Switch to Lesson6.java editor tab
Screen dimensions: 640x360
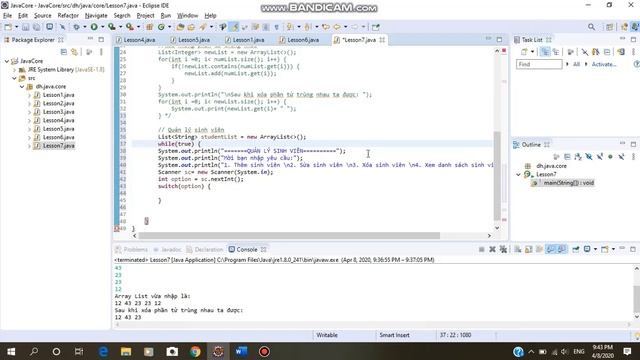pyautogui.click(x=299, y=40)
